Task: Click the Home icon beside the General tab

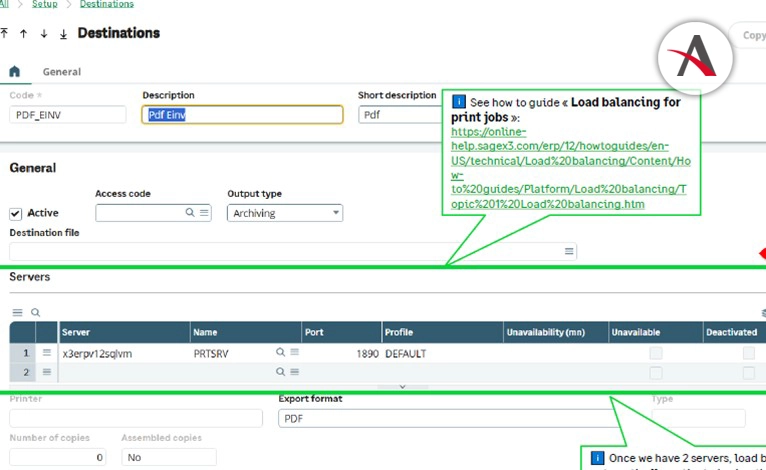Action: [14, 72]
